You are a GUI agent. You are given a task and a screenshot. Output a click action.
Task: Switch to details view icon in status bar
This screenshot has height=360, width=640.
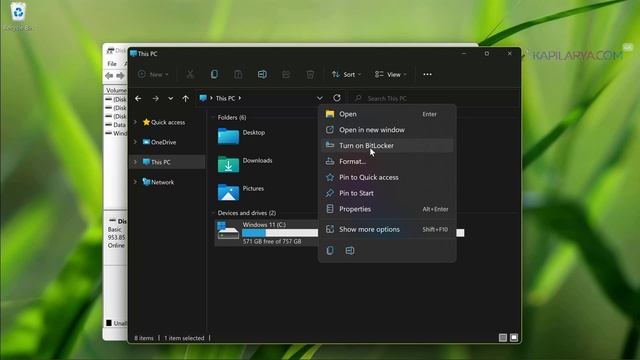tap(503, 338)
